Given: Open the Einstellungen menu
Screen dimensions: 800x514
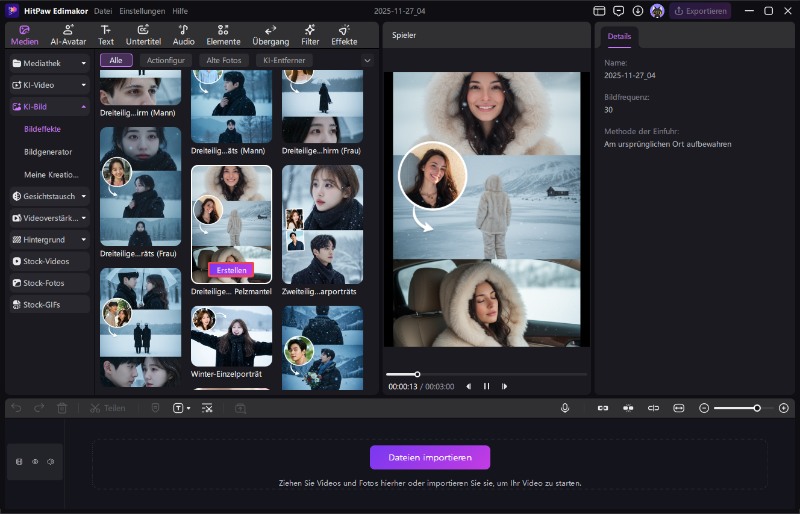Looking at the screenshot, I should coord(142,11).
